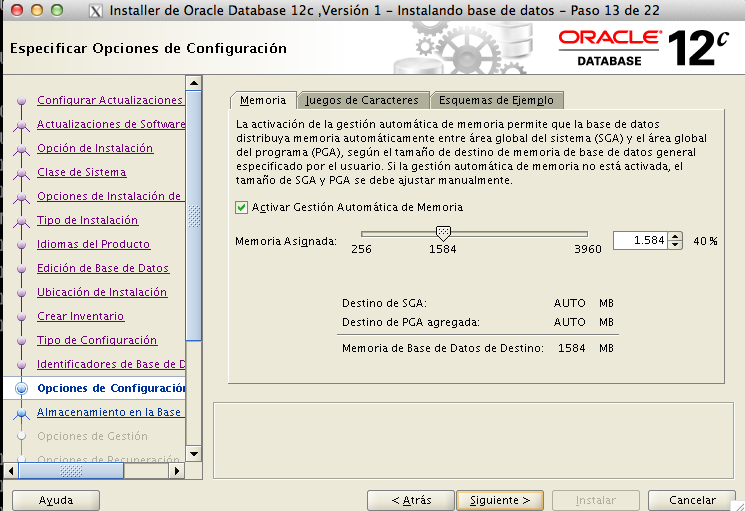
Task: Open the Edición de Base de Datos step
Action: coord(103,268)
